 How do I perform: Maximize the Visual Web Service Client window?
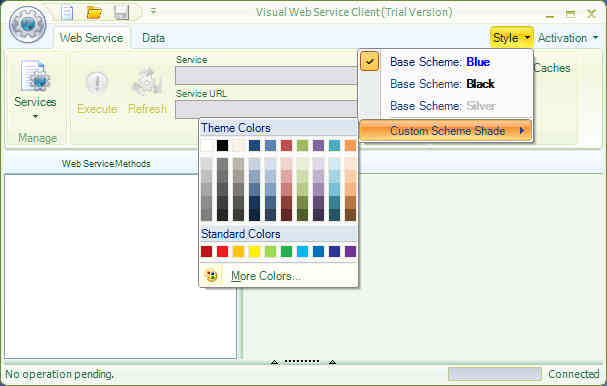(x=570, y=14)
